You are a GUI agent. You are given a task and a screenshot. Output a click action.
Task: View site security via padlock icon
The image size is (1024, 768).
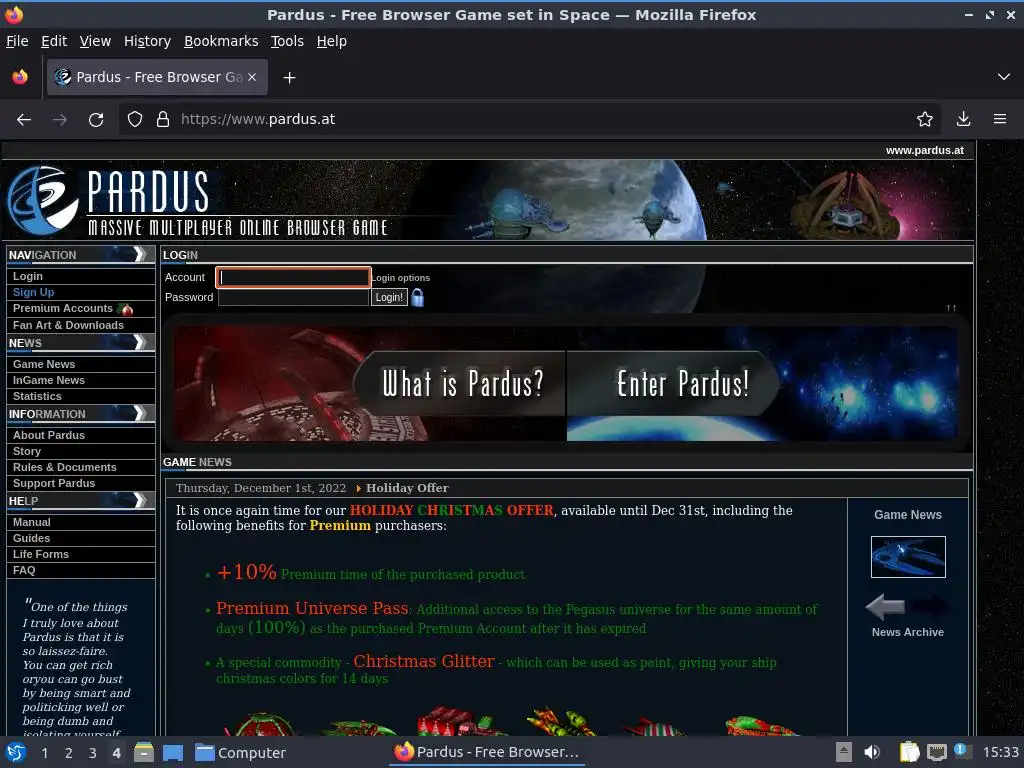tap(163, 119)
